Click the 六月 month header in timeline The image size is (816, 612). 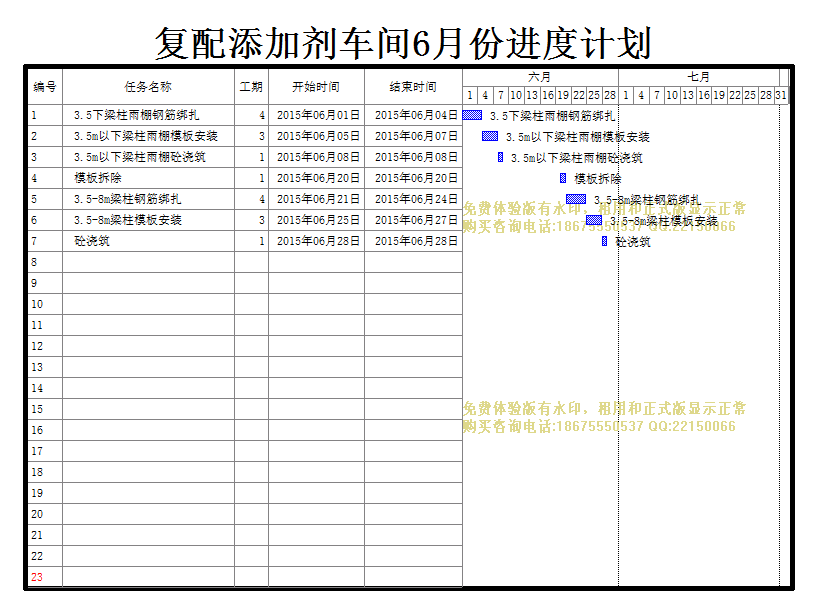point(540,77)
